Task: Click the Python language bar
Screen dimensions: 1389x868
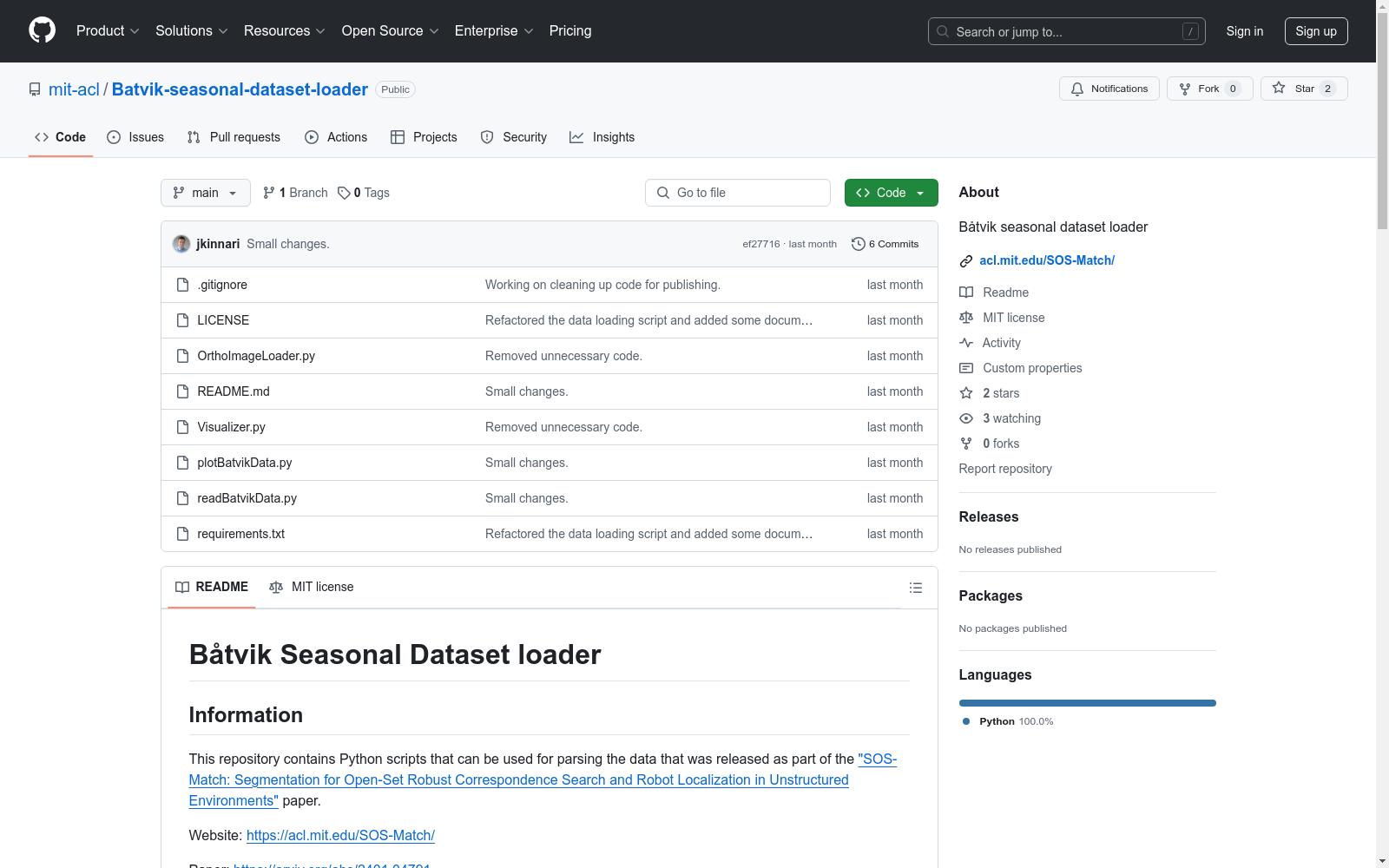Action: 1088,703
